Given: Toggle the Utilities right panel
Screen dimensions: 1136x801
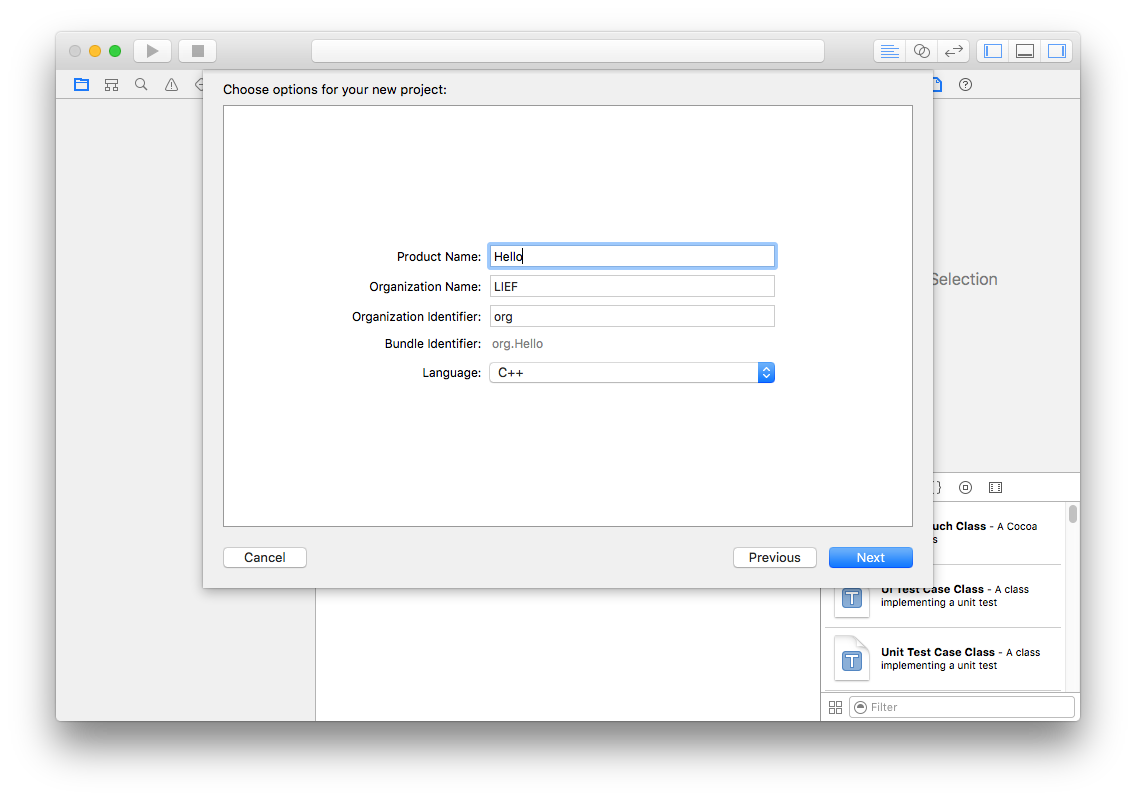Looking at the screenshot, I should (1056, 51).
